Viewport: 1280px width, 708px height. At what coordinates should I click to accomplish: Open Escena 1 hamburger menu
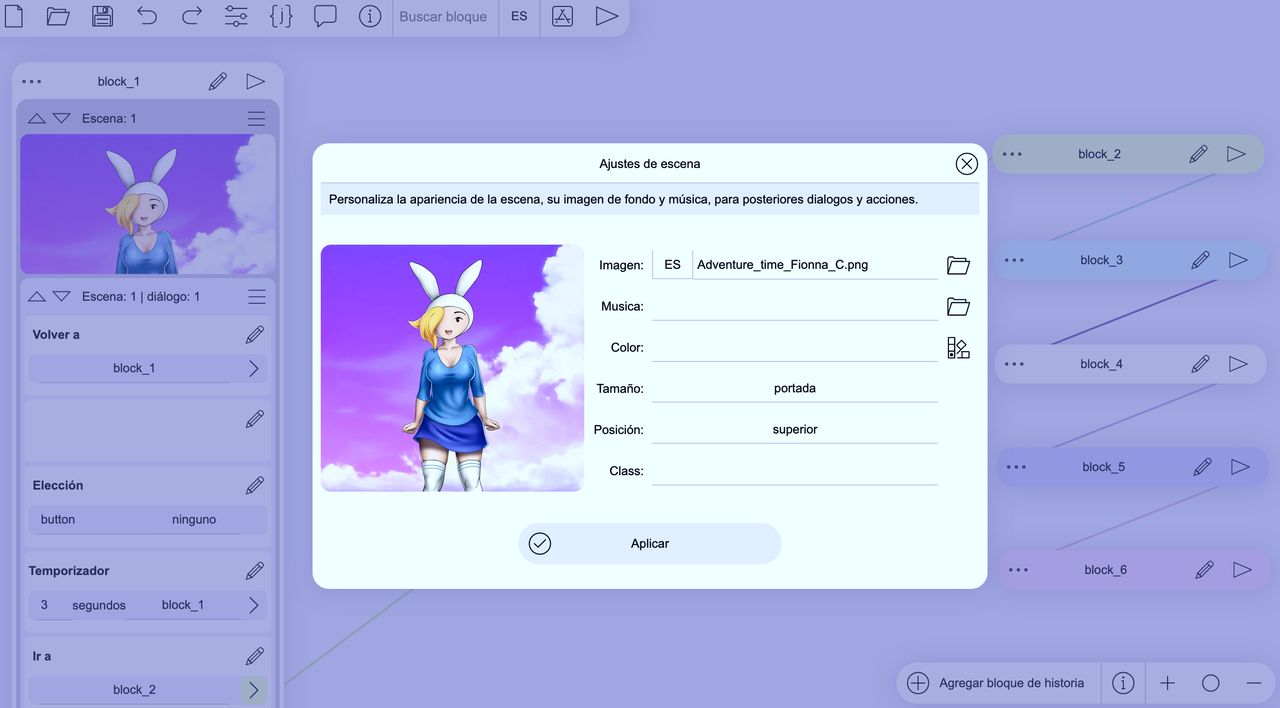[x=257, y=118]
